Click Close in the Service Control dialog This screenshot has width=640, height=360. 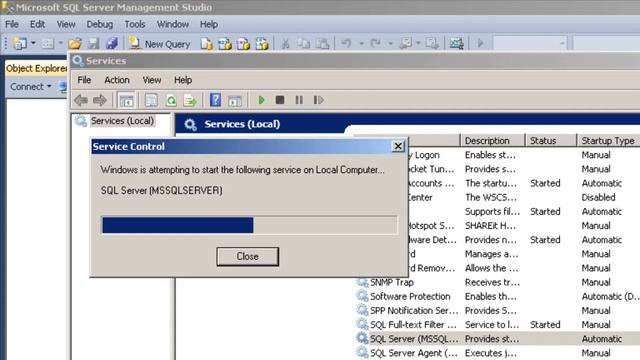click(x=247, y=256)
